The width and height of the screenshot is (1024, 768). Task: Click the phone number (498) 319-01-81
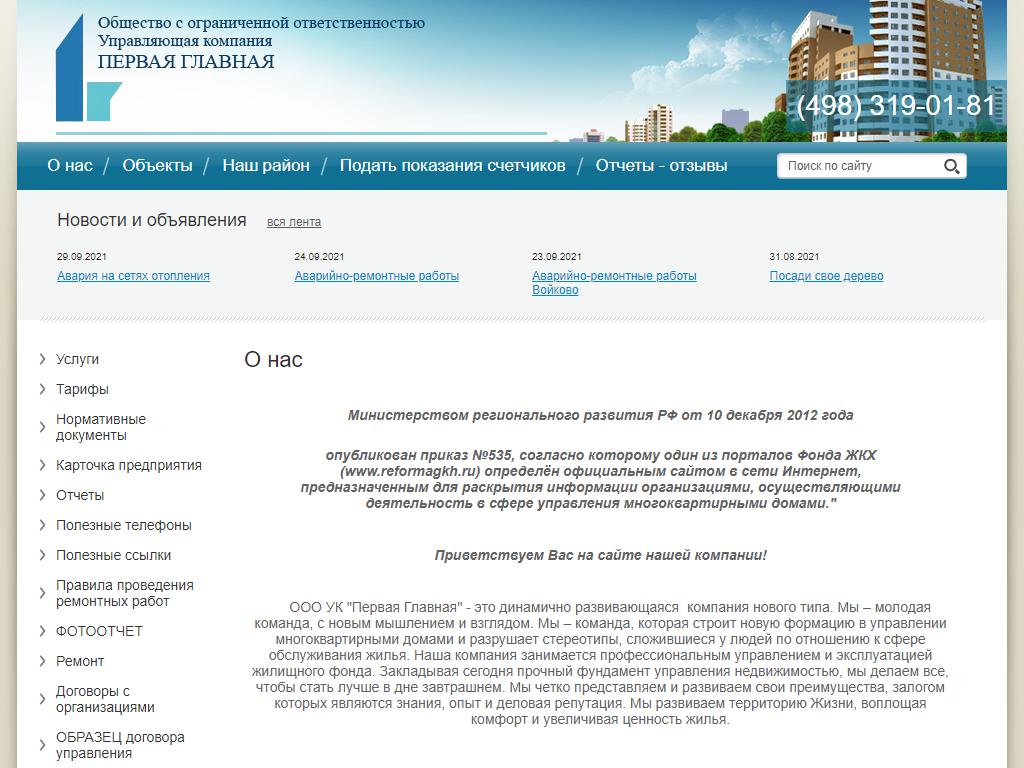896,106
